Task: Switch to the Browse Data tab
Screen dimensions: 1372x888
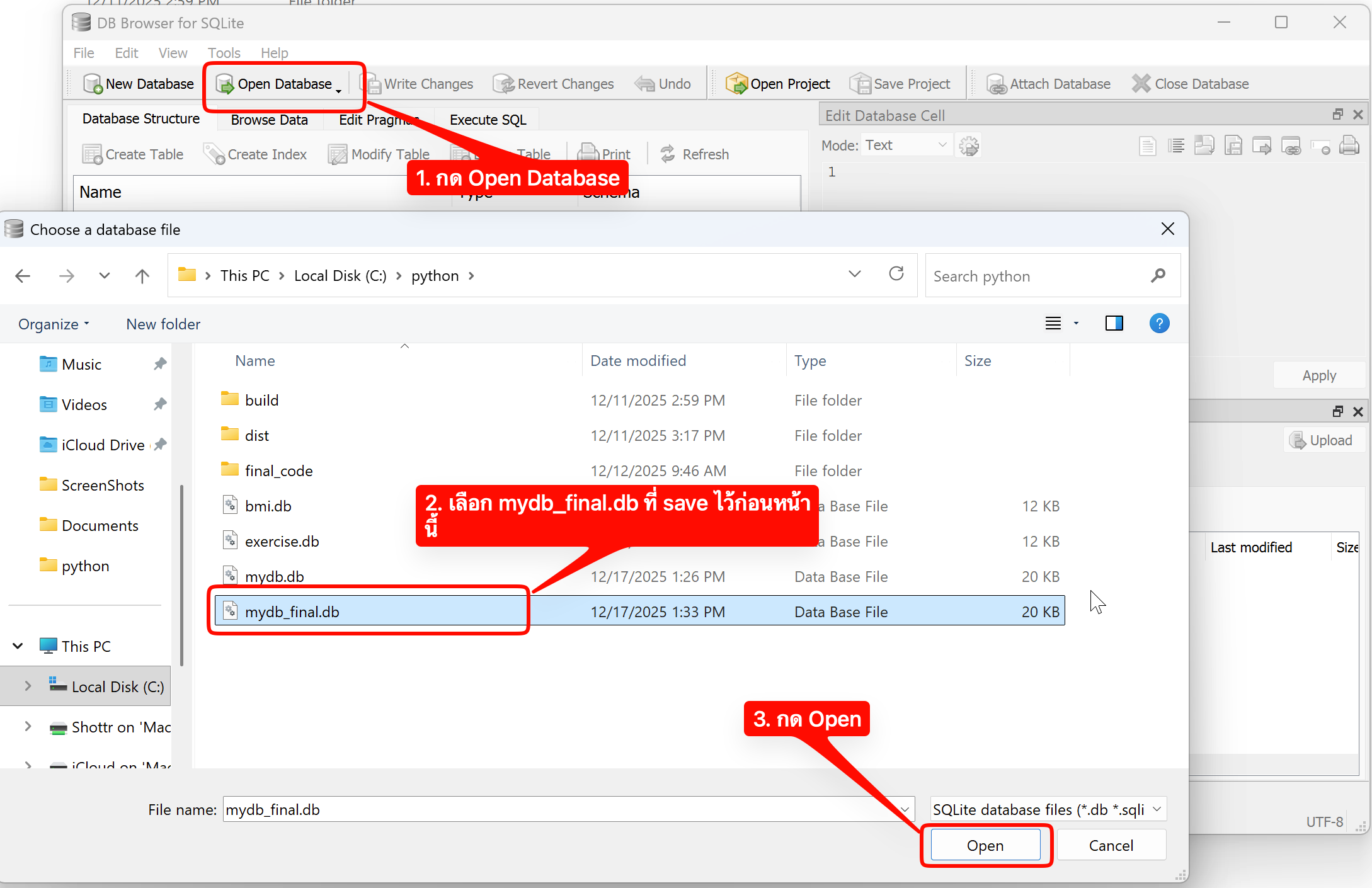Action: (x=269, y=120)
